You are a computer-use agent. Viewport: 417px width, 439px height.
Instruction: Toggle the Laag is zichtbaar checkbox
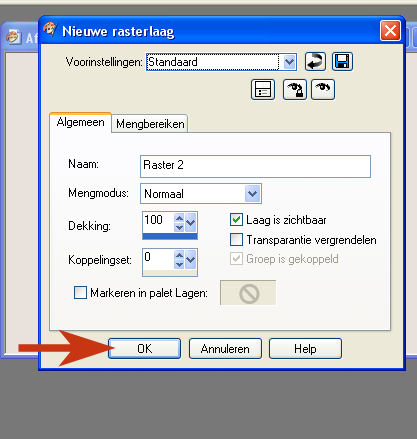pos(236,220)
